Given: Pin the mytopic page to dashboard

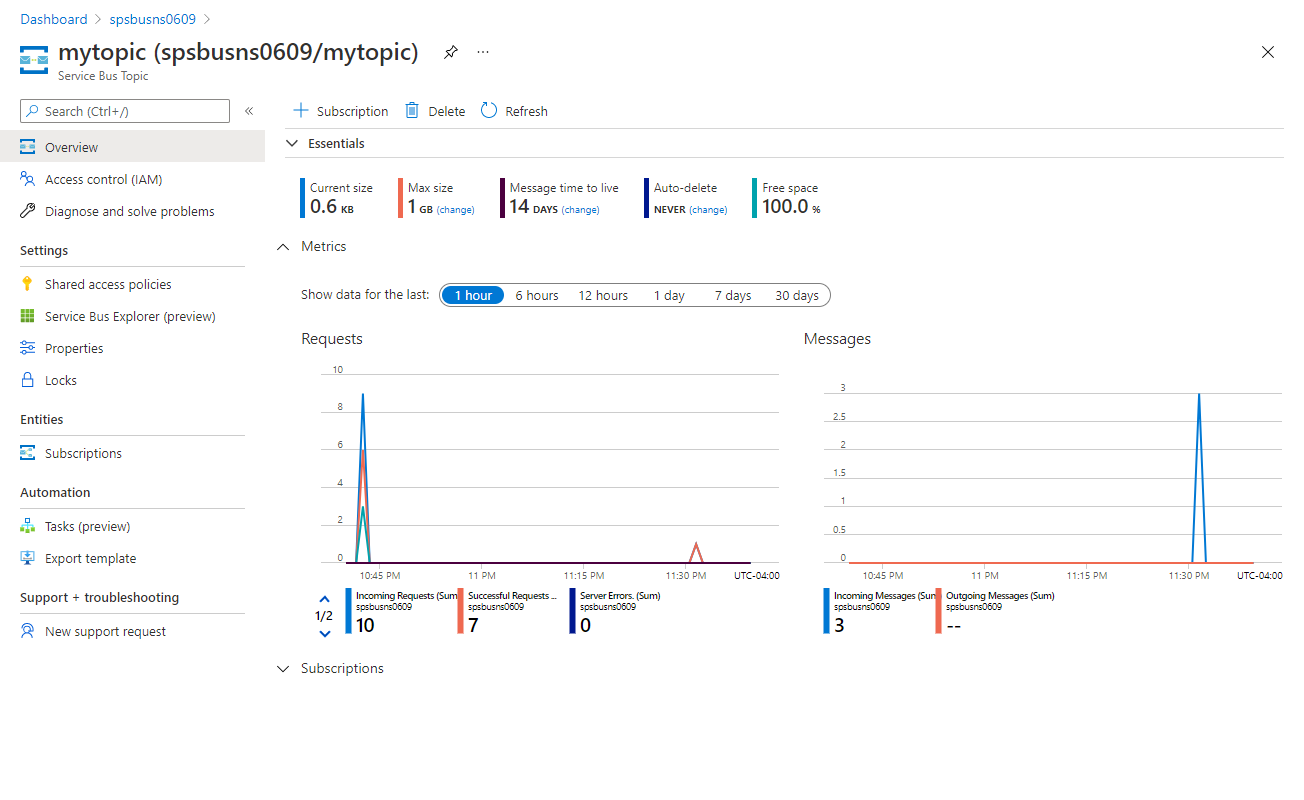Looking at the screenshot, I should pos(451,52).
